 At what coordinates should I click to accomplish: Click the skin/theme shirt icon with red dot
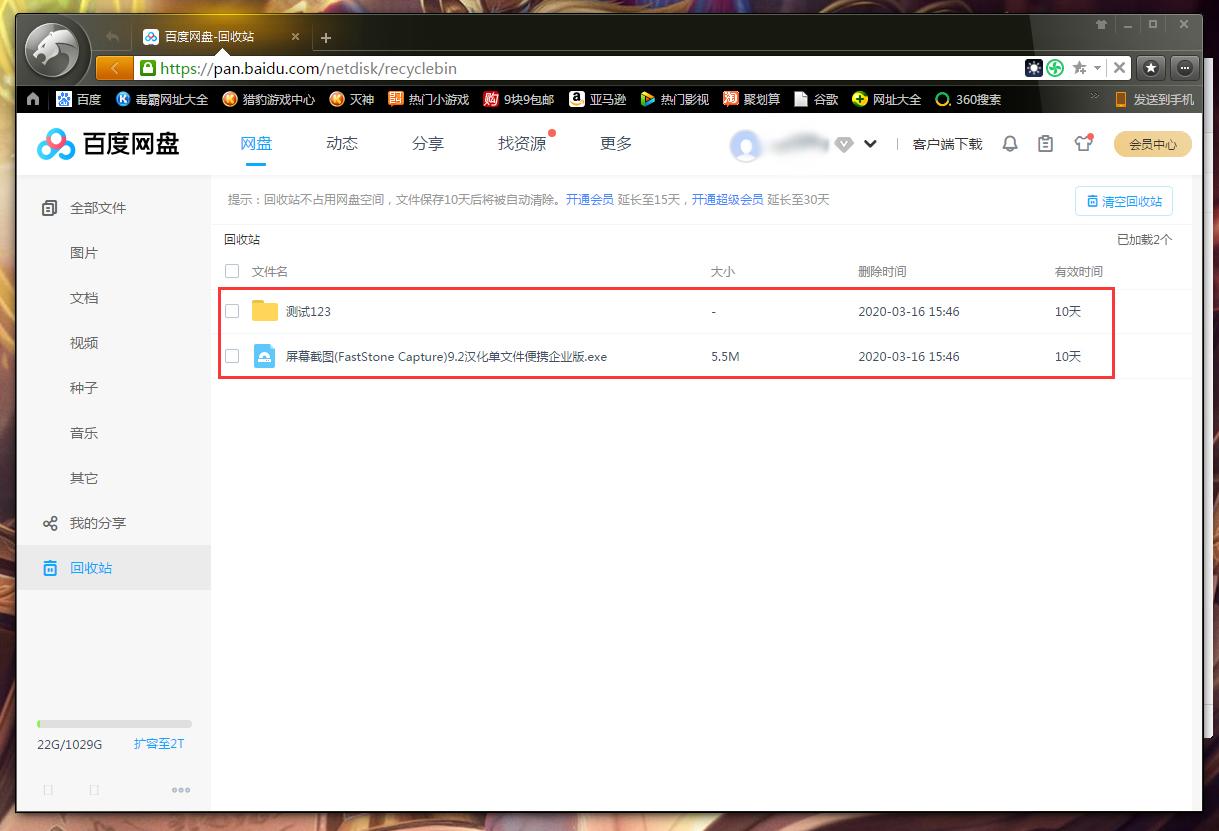tap(1083, 143)
